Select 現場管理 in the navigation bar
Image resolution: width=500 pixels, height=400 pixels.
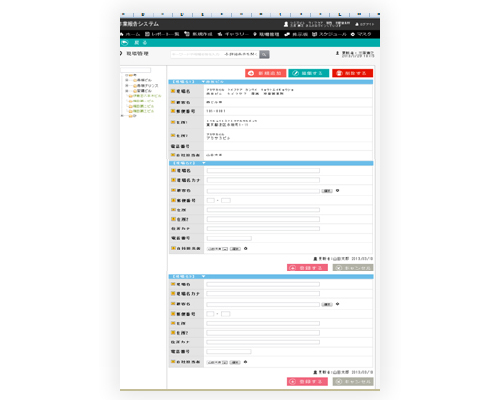[266, 34]
